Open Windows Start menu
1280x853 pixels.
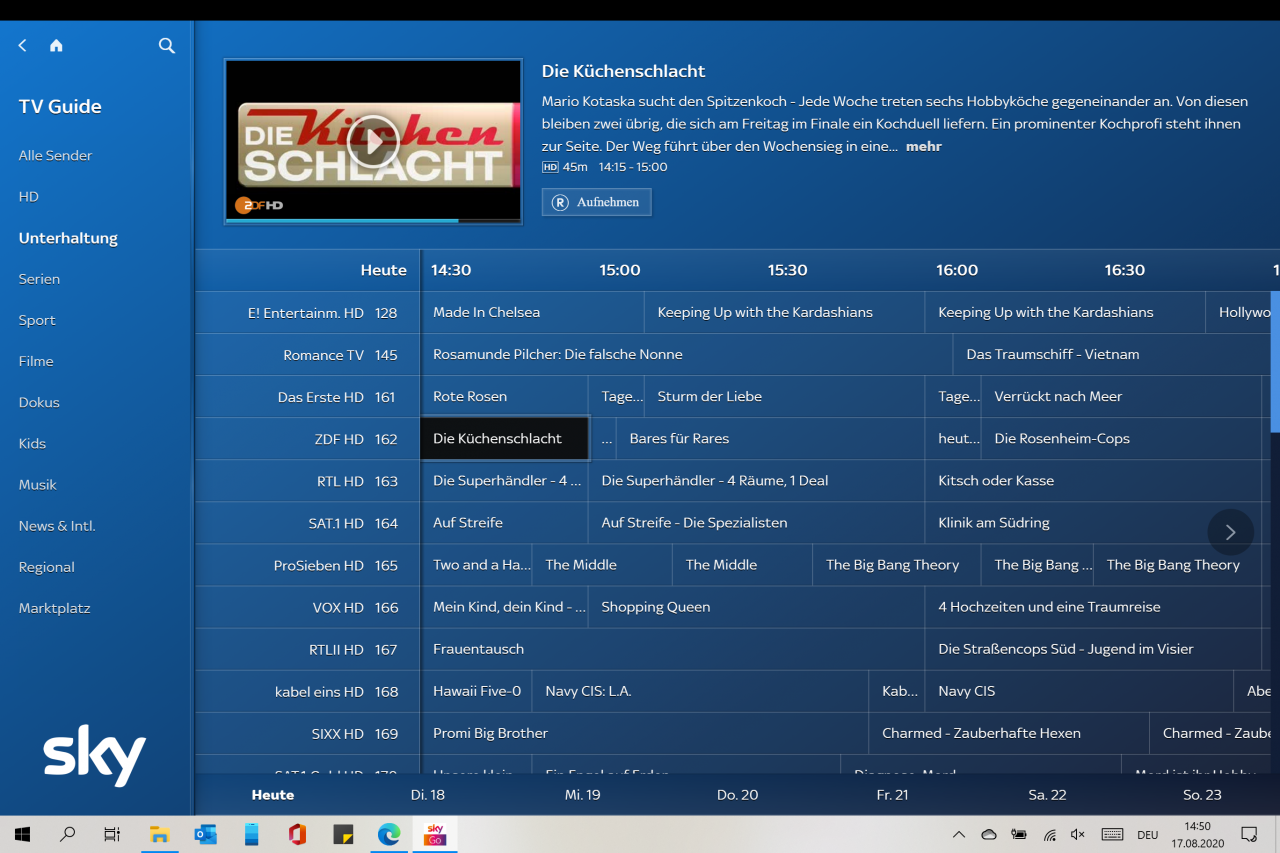point(22,834)
